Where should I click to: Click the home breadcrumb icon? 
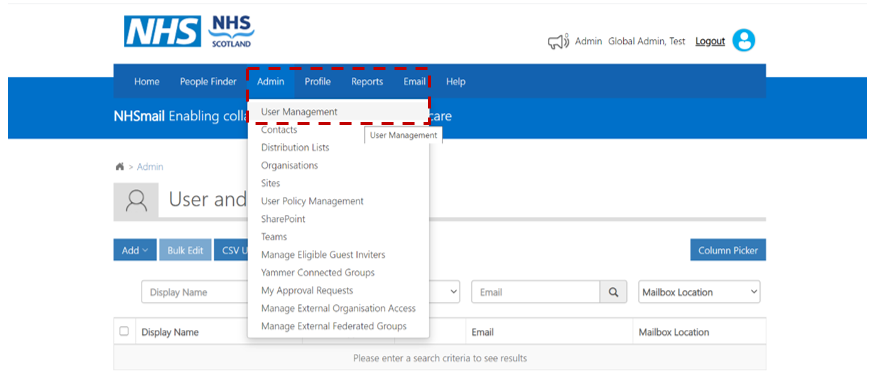pyautogui.click(x=120, y=167)
